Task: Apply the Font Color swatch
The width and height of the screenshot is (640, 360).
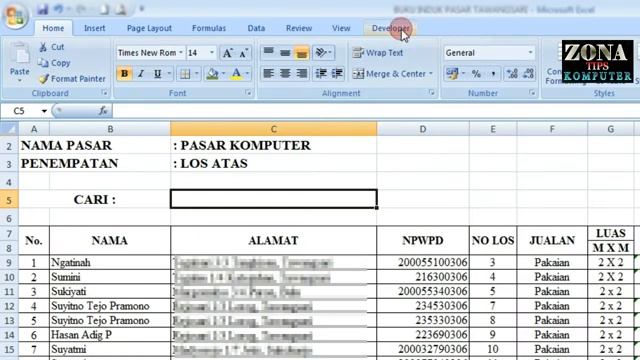Action: click(236, 74)
